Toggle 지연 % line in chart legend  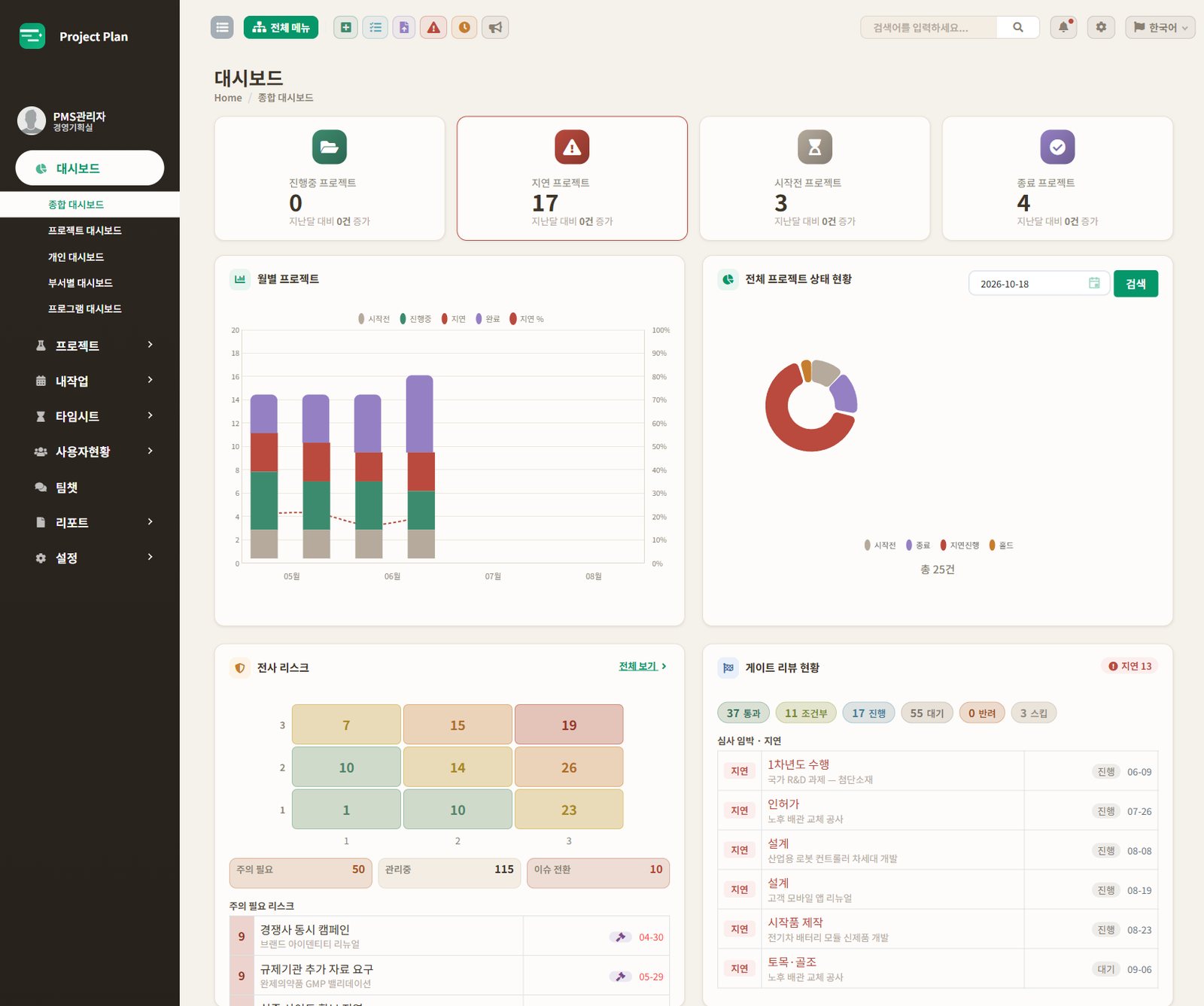click(x=527, y=319)
